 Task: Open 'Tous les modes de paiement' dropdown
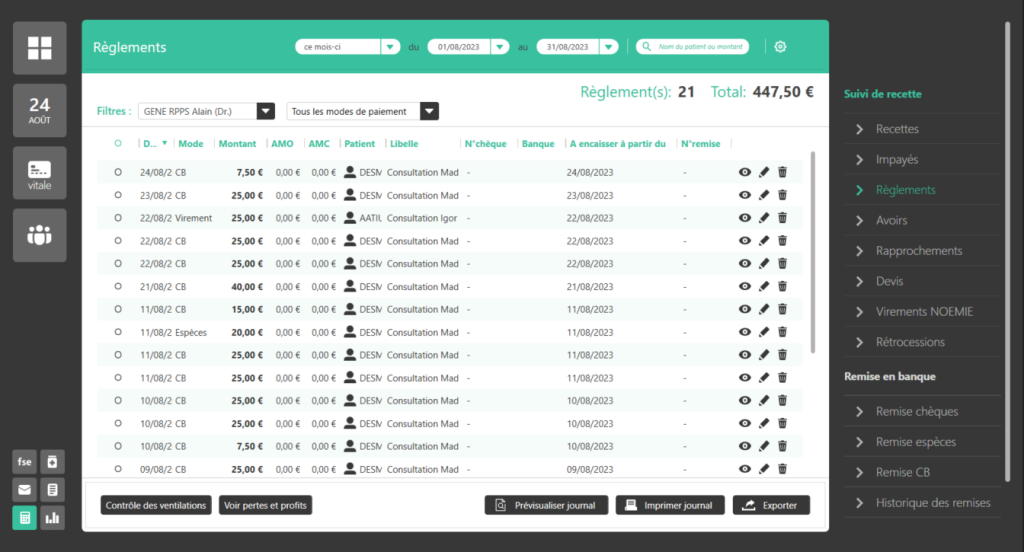tap(428, 111)
